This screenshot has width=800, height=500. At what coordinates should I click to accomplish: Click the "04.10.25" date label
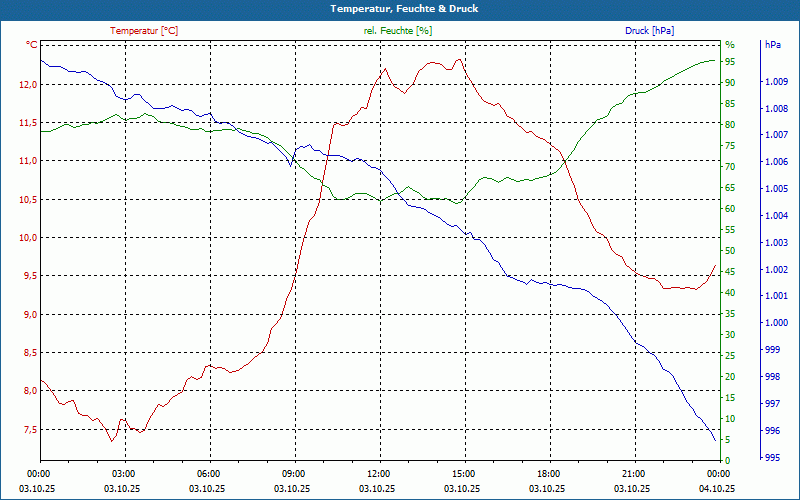click(717, 489)
